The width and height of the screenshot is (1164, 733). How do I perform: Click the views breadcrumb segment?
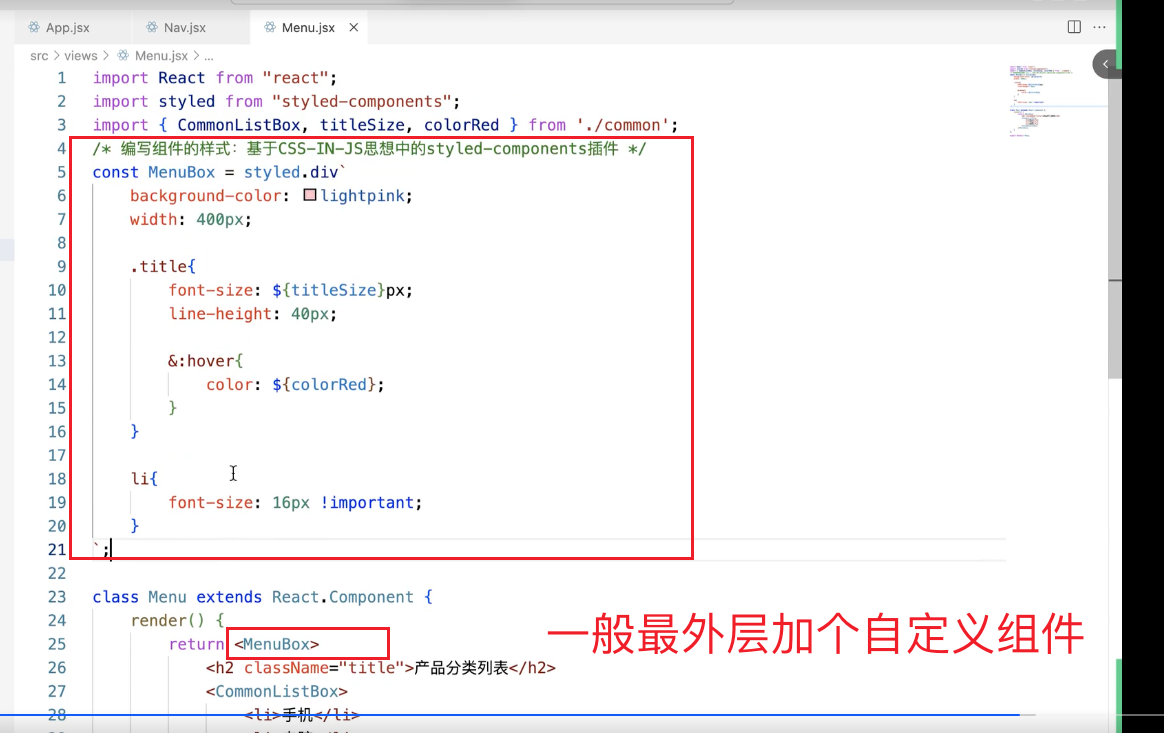80,56
